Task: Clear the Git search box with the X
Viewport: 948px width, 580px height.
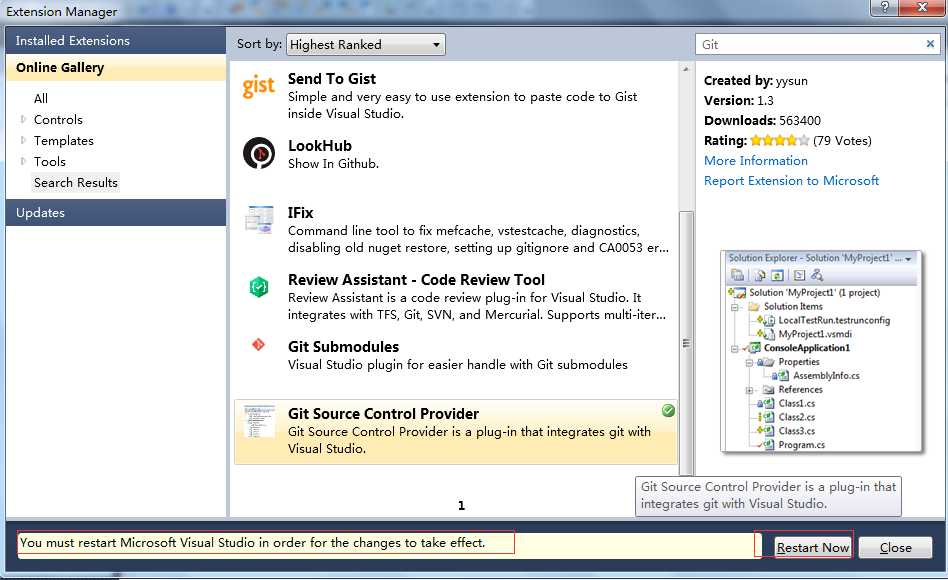Action: point(930,44)
